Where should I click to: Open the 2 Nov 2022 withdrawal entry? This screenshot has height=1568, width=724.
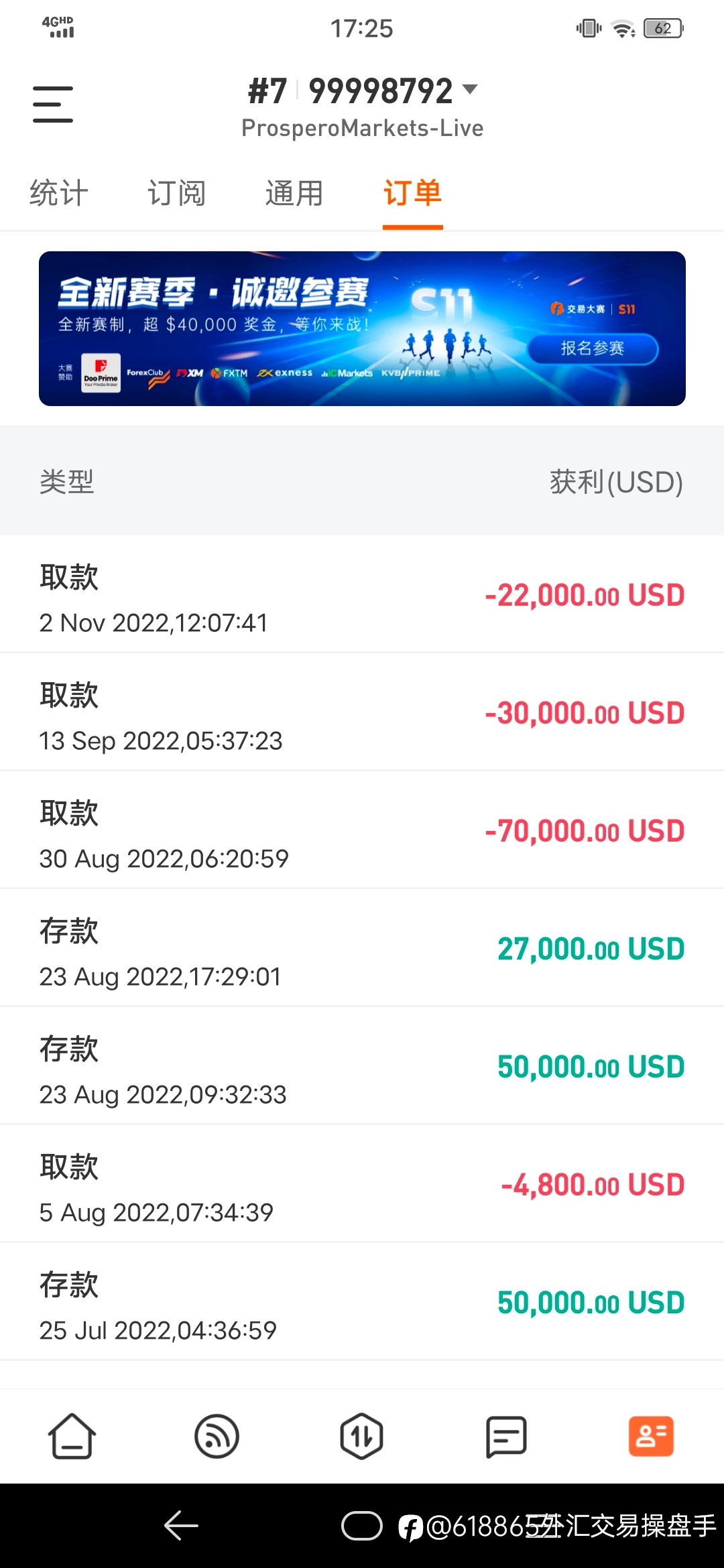(x=362, y=594)
